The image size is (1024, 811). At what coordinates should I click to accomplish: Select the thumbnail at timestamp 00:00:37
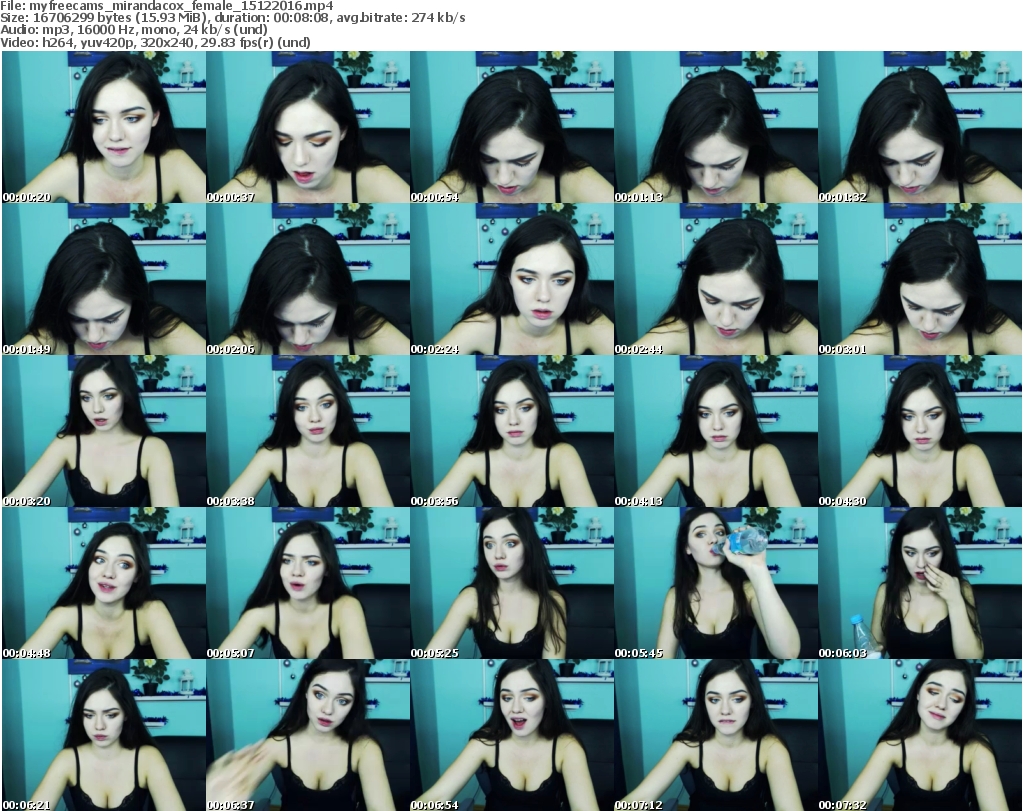[308, 127]
